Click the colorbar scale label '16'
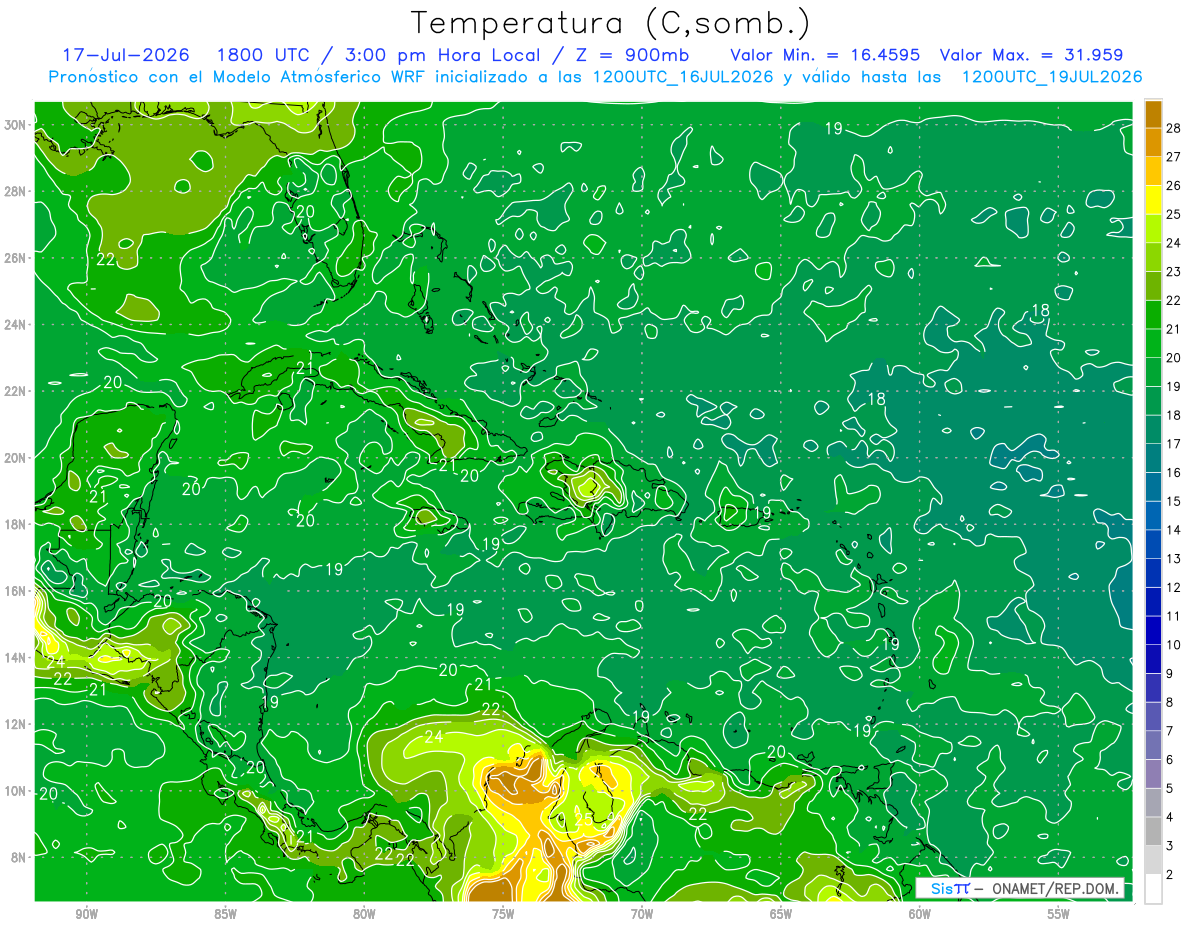 (x=1174, y=472)
